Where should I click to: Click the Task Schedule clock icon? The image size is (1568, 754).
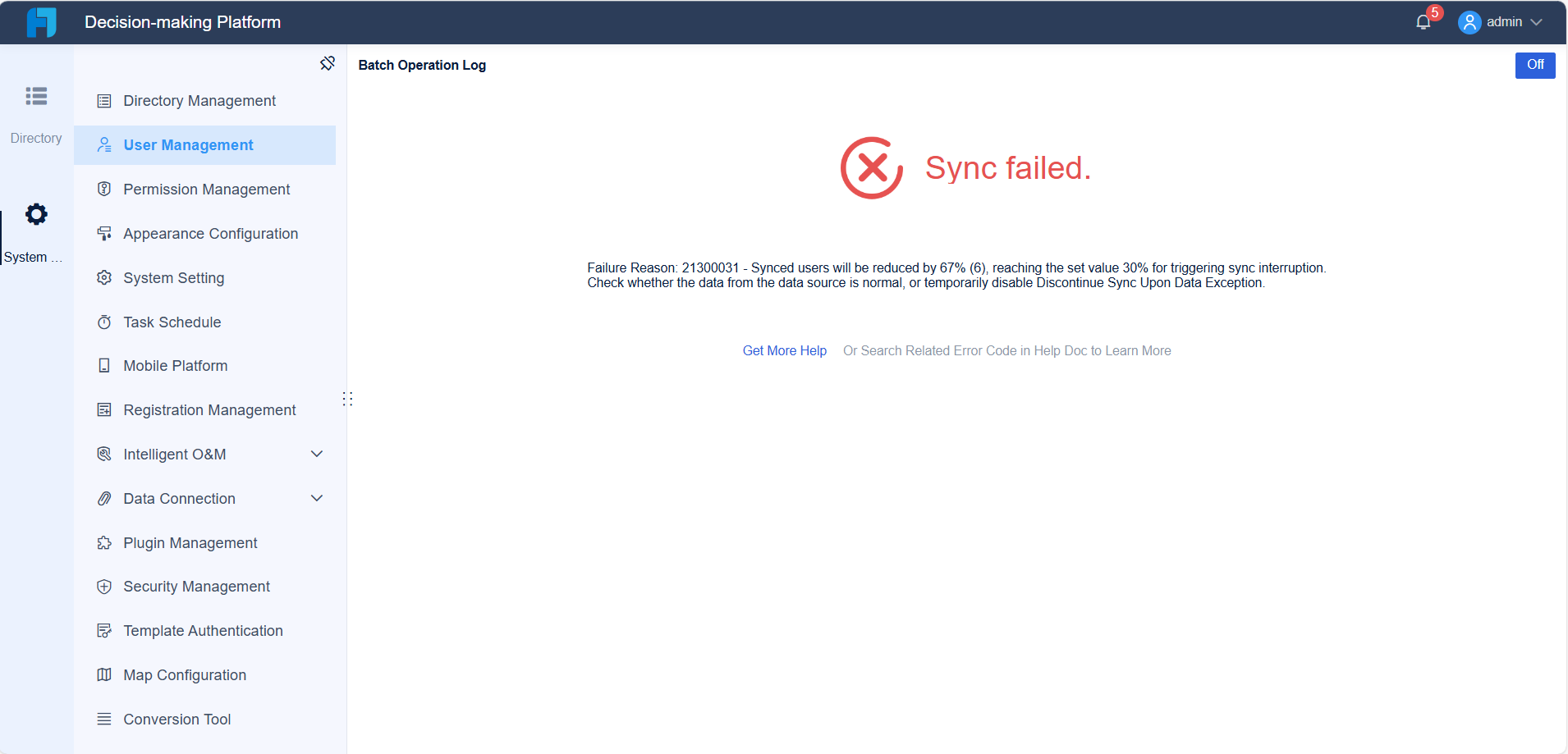point(104,322)
